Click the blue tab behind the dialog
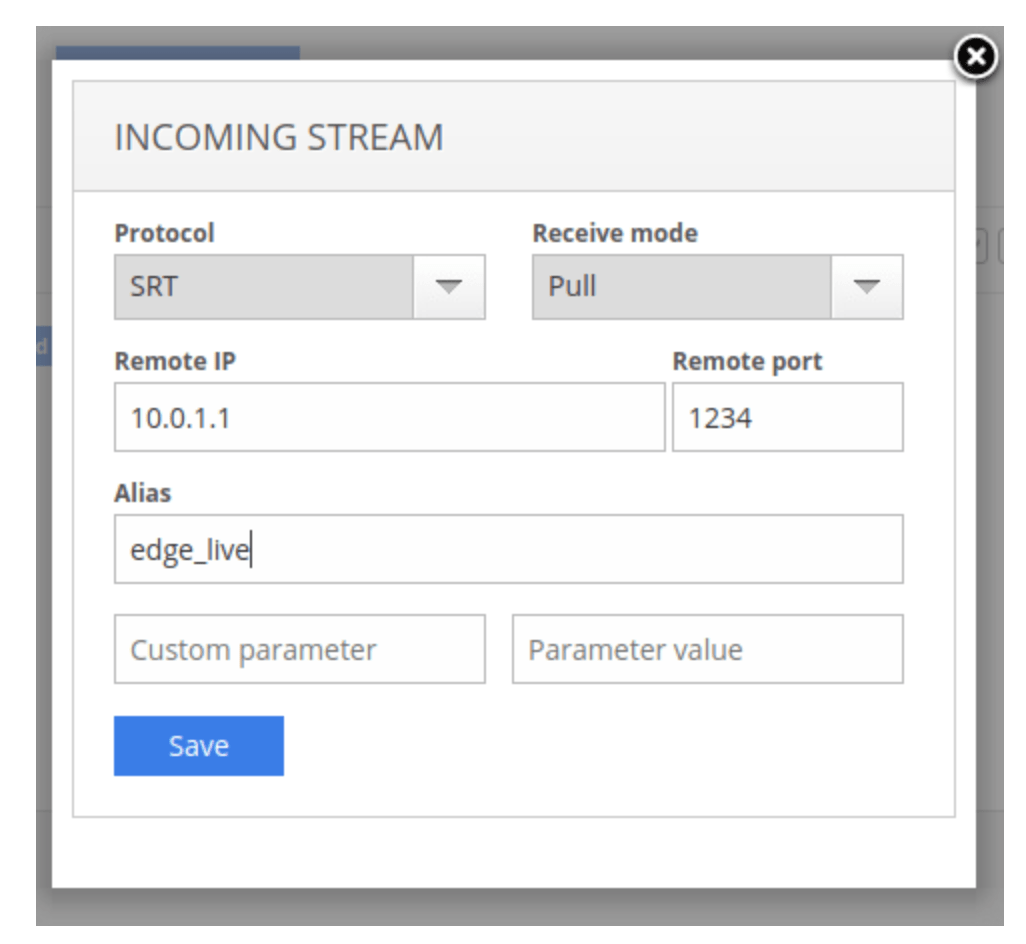This screenshot has height=944, width=1026. 177,52
